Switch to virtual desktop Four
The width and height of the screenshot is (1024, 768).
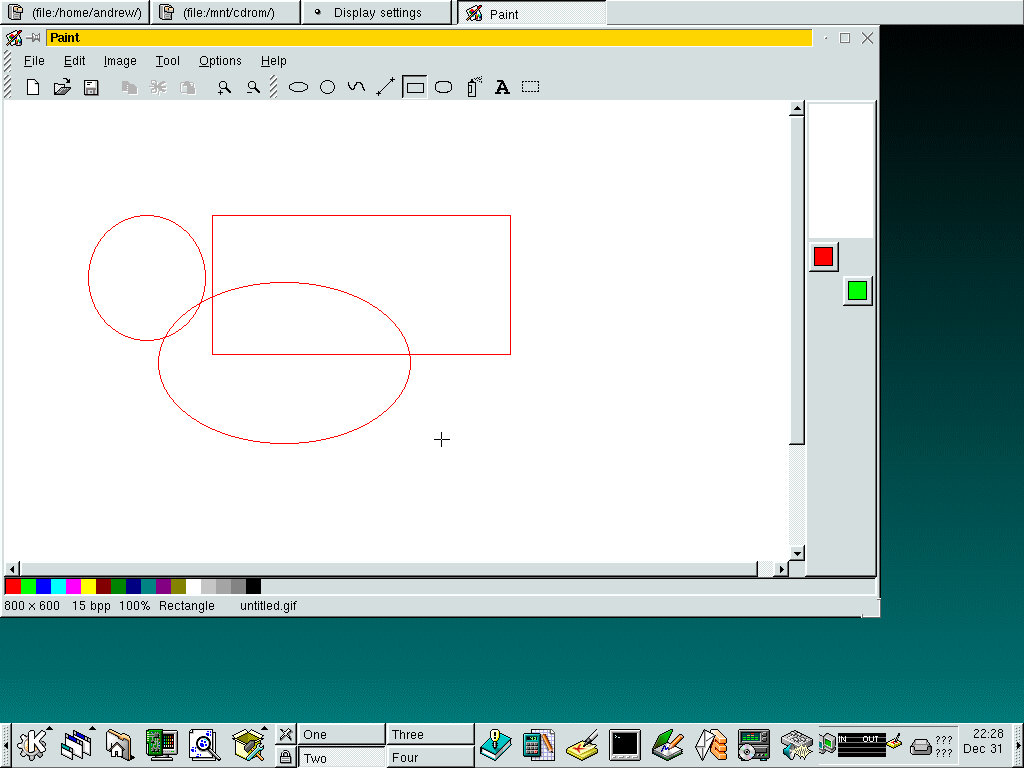click(x=430, y=757)
